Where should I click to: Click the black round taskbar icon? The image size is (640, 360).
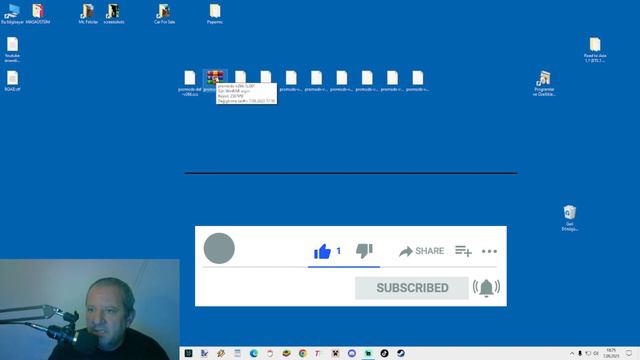click(x=384, y=353)
